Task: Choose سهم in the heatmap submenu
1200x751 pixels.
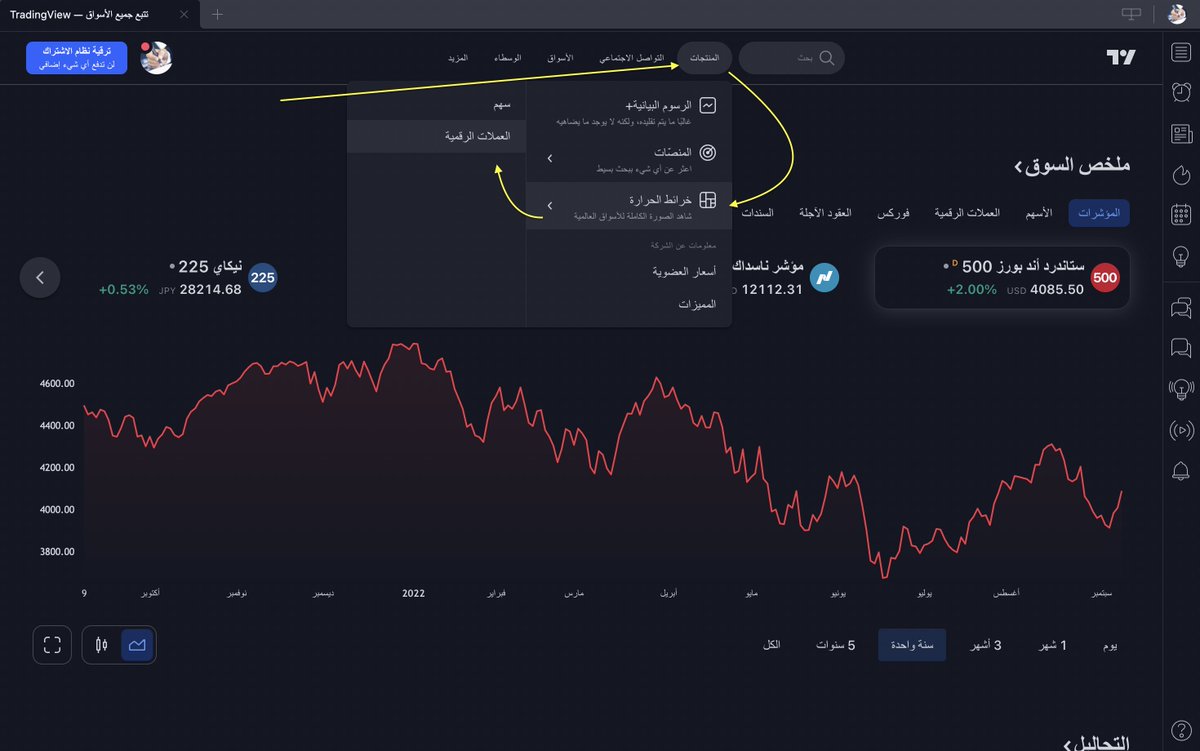Action: pyautogui.click(x=437, y=104)
